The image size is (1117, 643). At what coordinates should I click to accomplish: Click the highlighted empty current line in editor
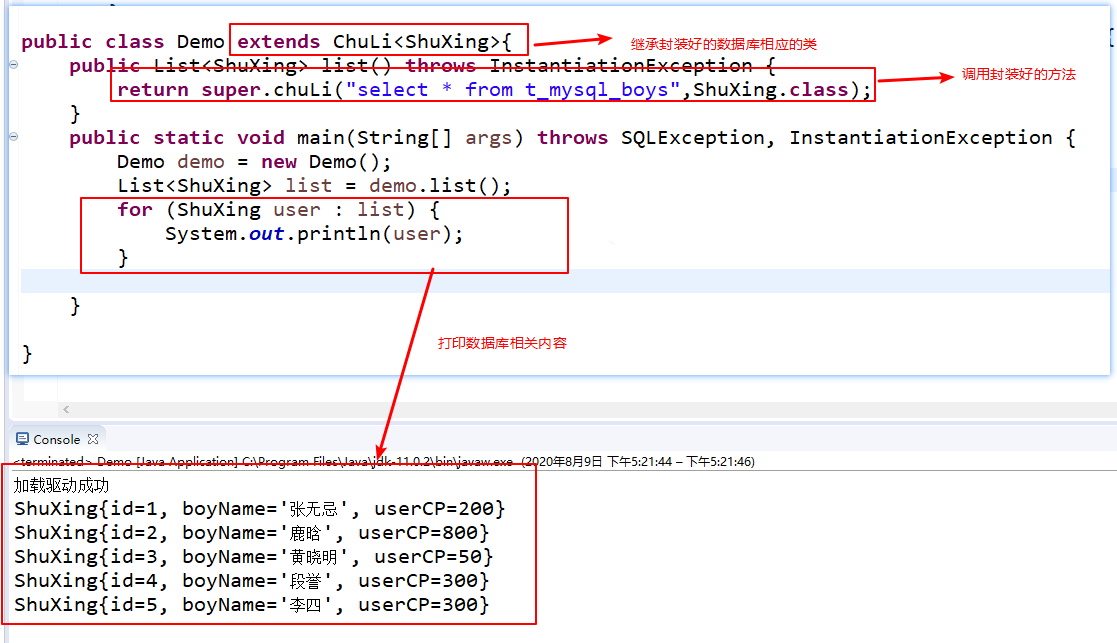[x=565, y=281]
